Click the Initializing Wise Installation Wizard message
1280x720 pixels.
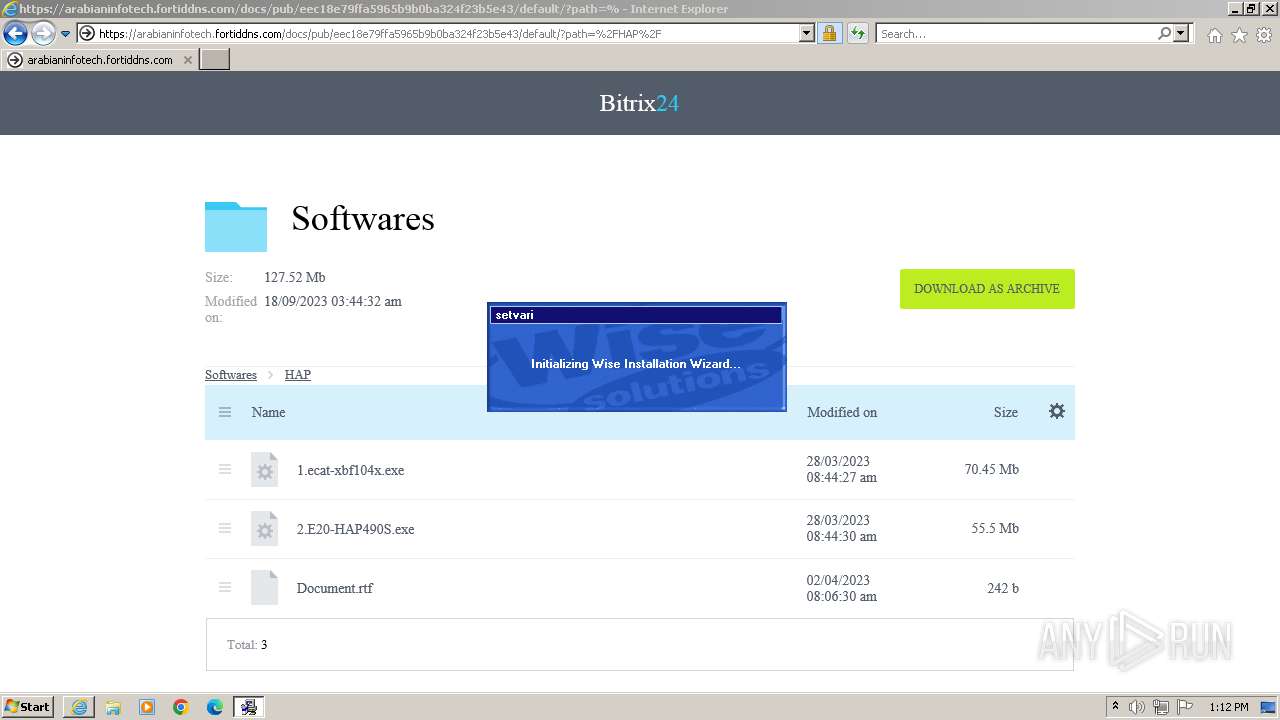click(636, 364)
